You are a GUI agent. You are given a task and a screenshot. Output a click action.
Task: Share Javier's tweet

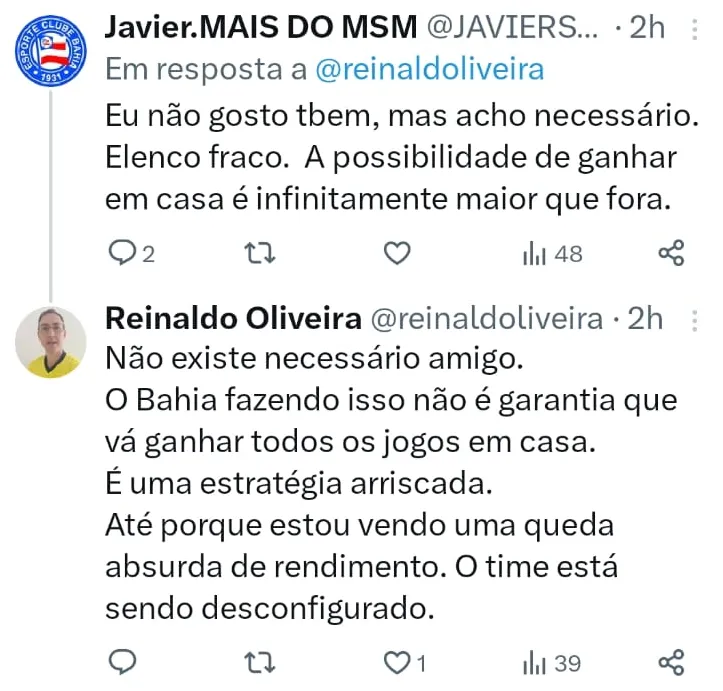coord(671,254)
